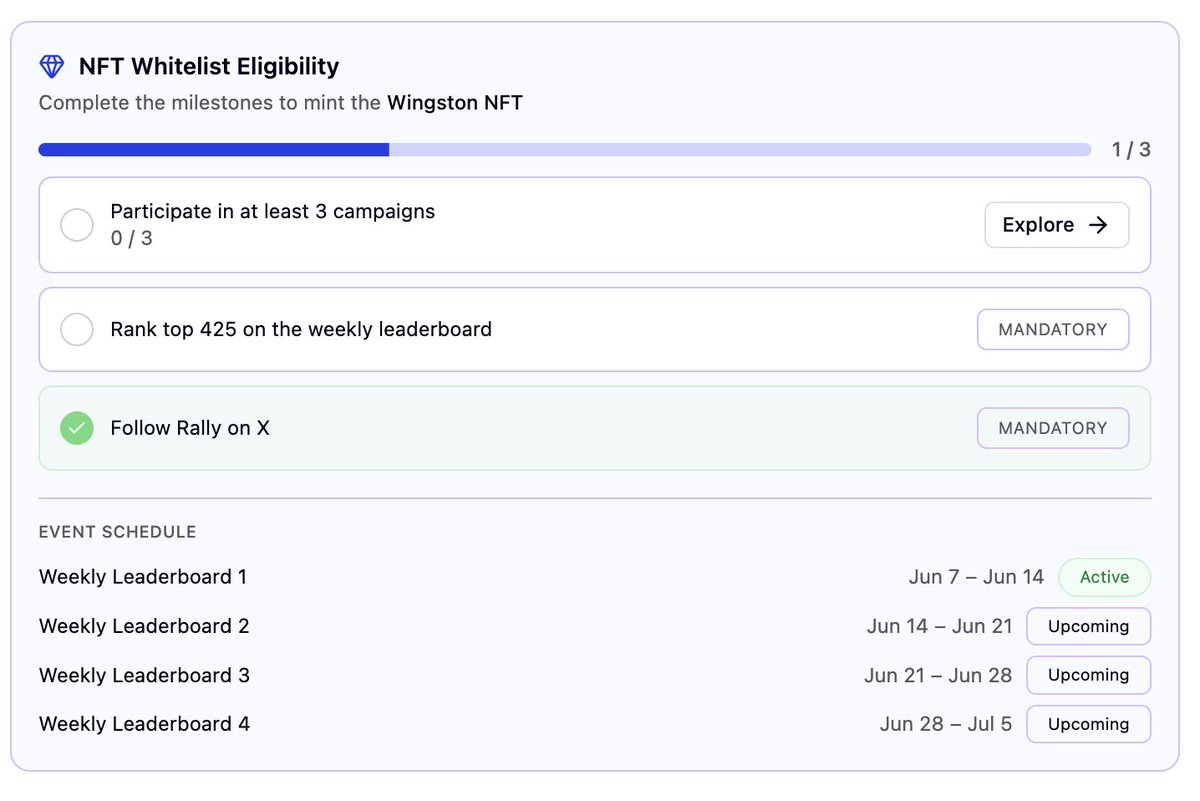This screenshot has height=801, width=1200.
Task: Open the Explore campaigns button
Action: tap(1057, 225)
